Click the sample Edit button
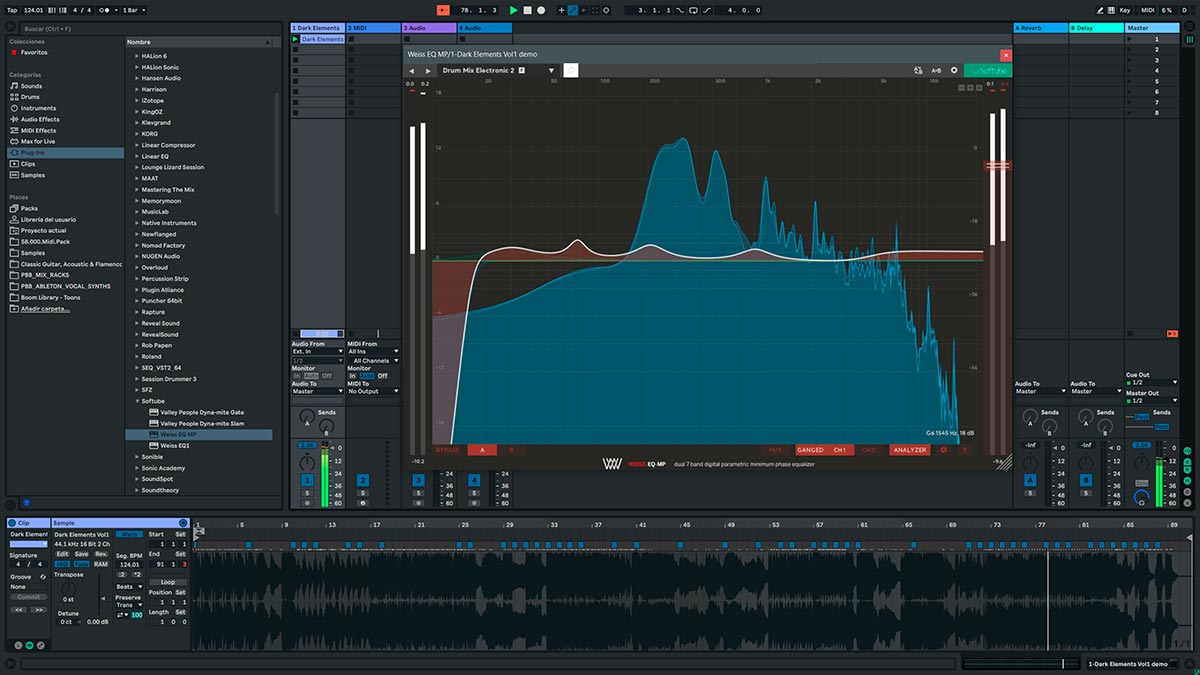Image resolution: width=1200 pixels, height=675 pixels. [x=62, y=554]
